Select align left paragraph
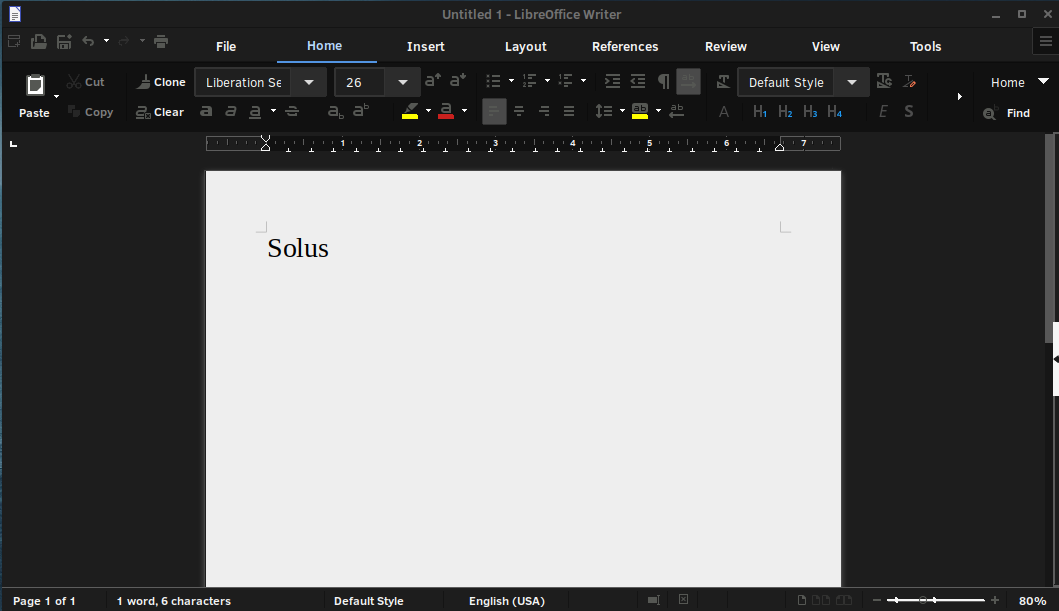This screenshot has height=611, width=1059. (494, 111)
